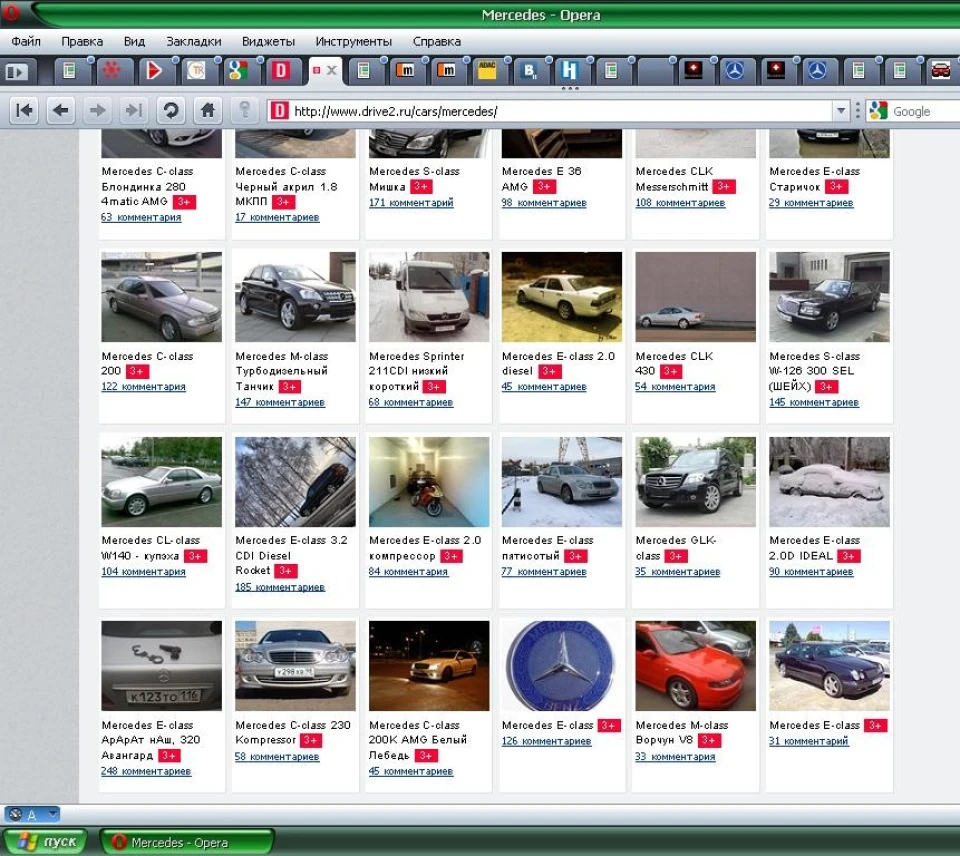The width and height of the screenshot is (960, 856).
Task: Open the 122 комментария link
Action: pyautogui.click(x=143, y=387)
